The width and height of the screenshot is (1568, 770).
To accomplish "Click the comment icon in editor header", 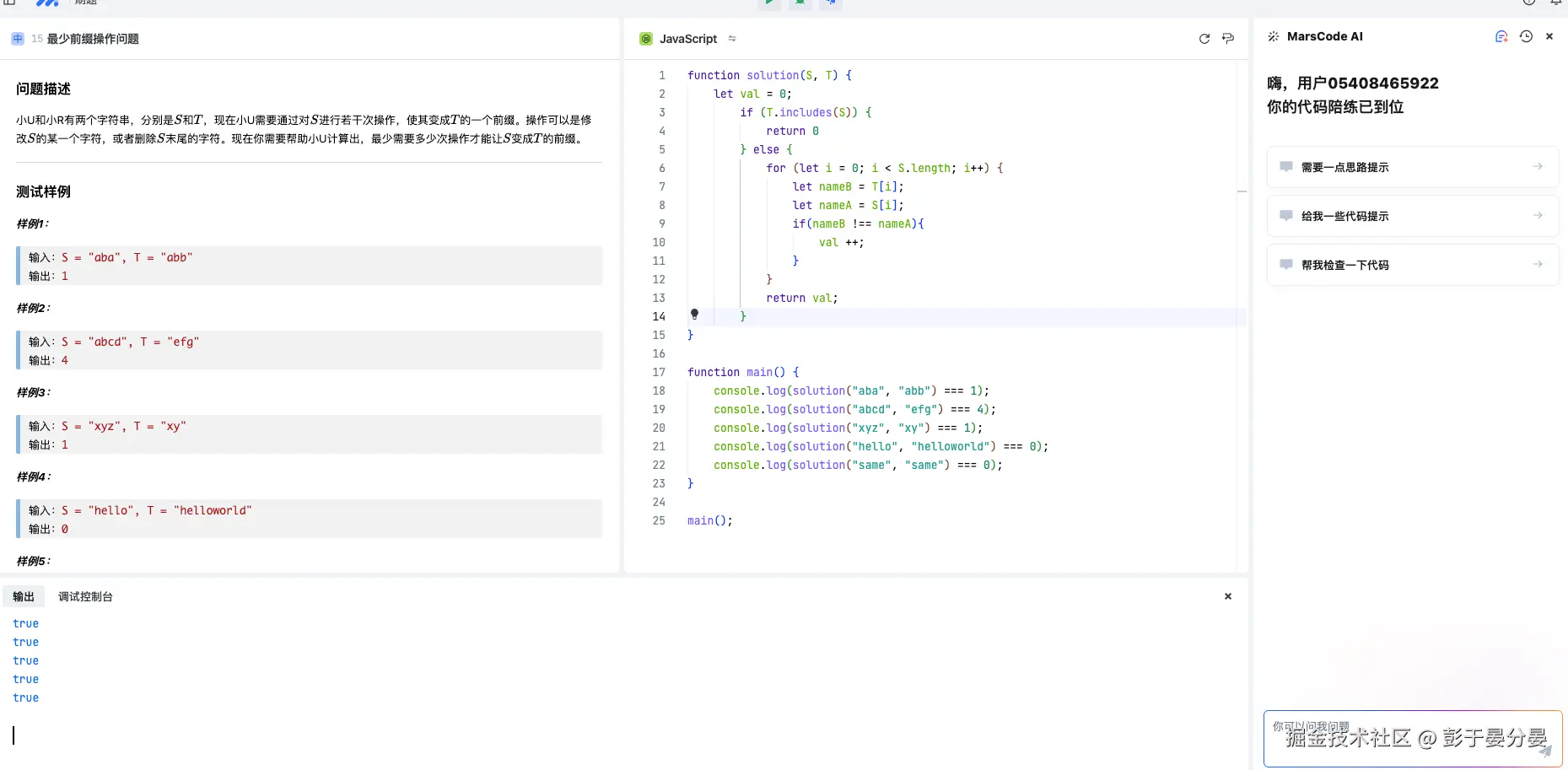I will 1228,39.
